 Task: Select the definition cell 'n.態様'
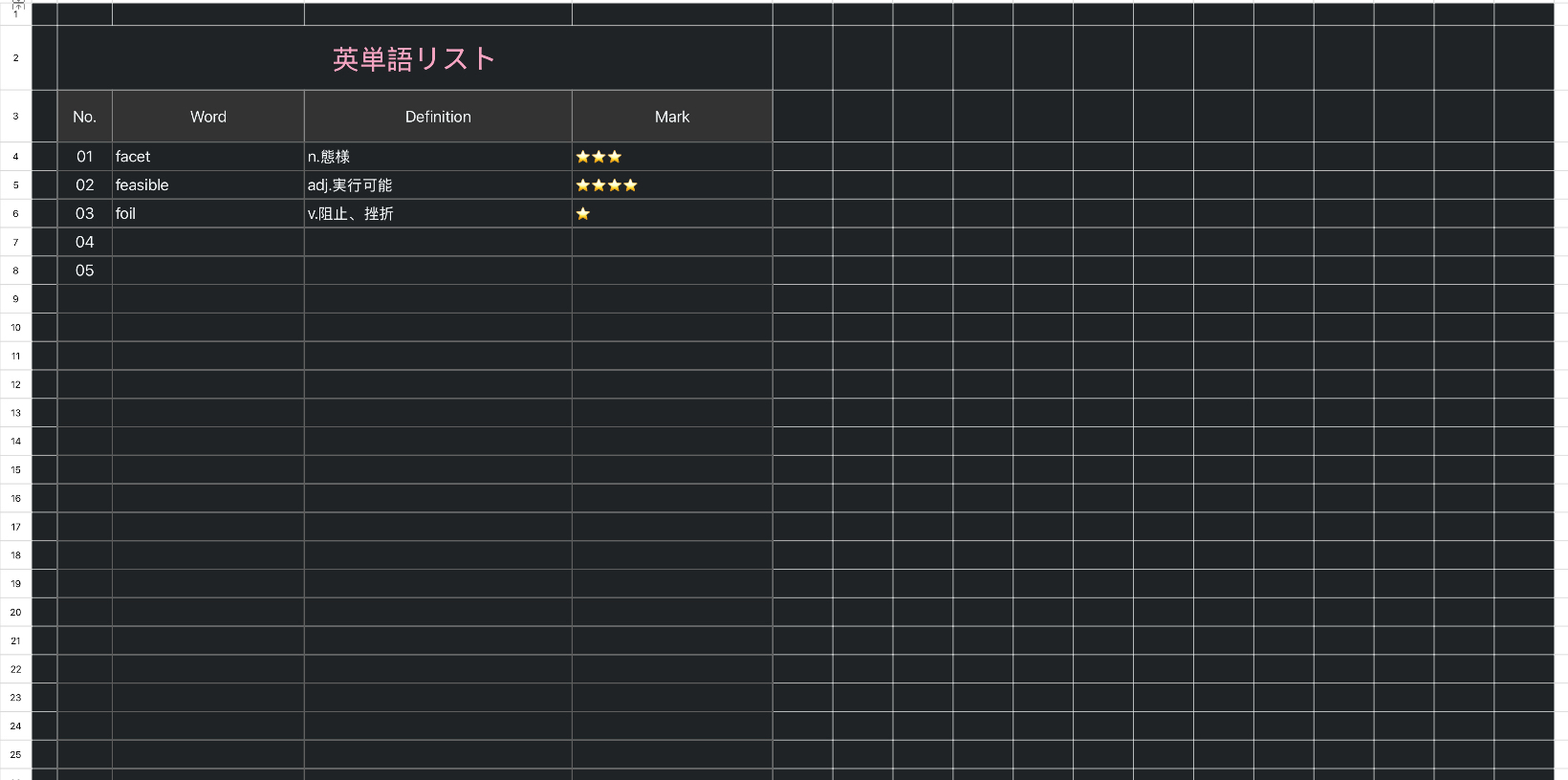pyautogui.click(x=438, y=157)
